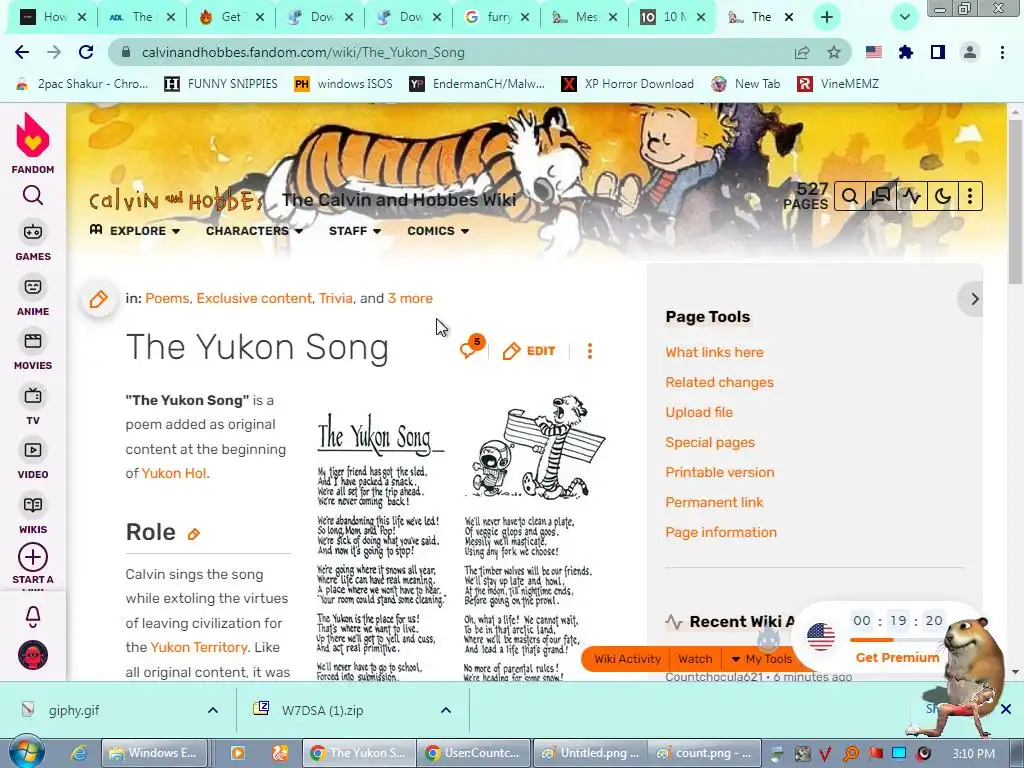Open the Games section in sidebar
Screen dimensions: 1024x768
click(33, 241)
